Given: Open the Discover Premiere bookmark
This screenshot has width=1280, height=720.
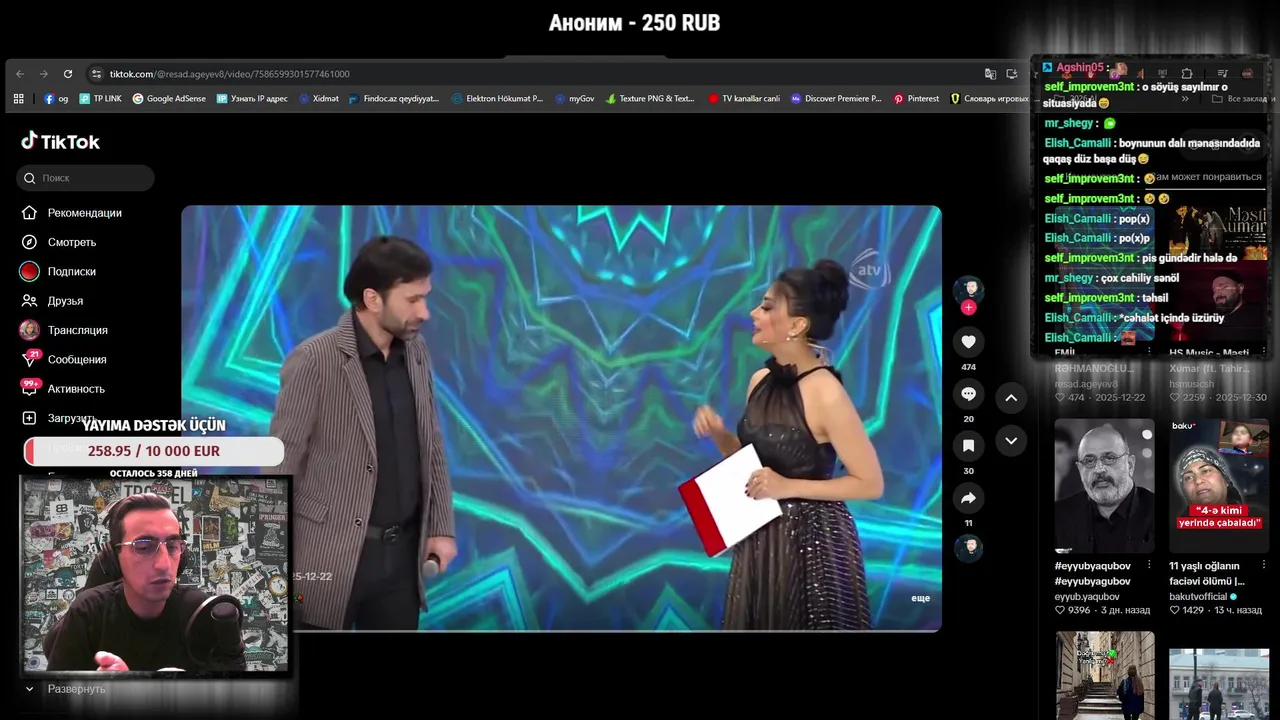Looking at the screenshot, I should (x=836, y=99).
